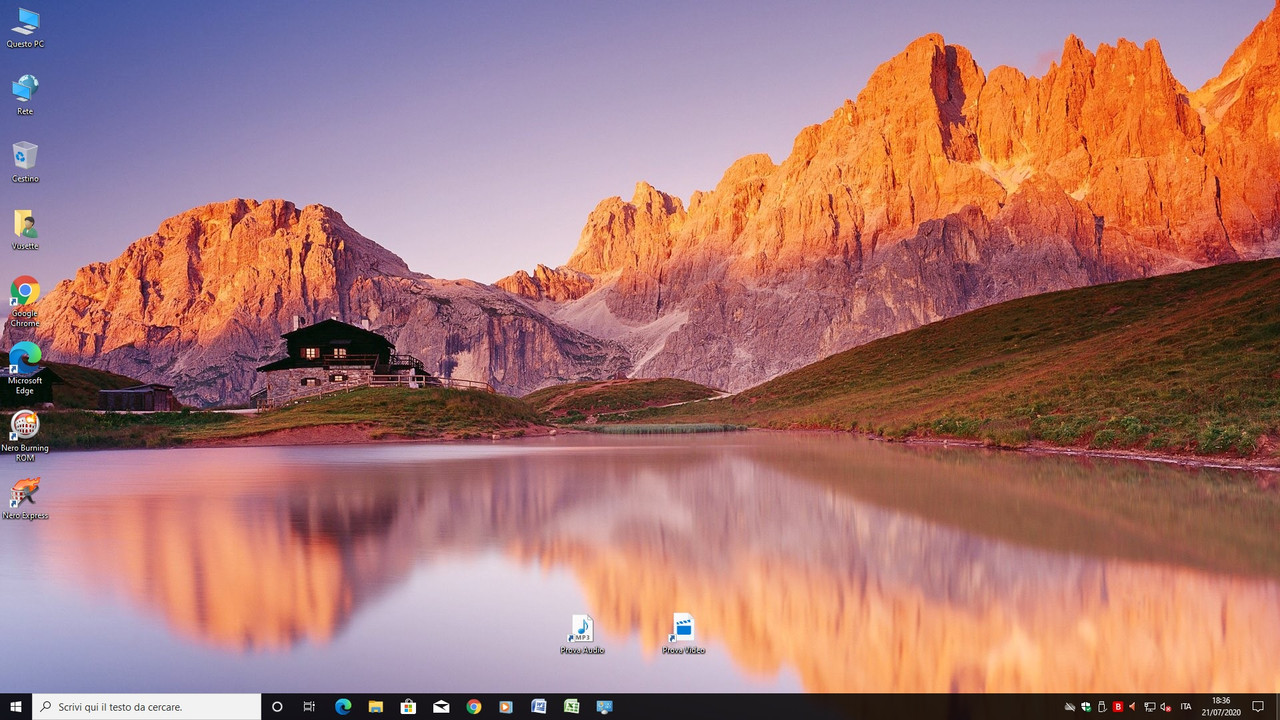This screenshot has width=1280, height=720.
Task: Open the Control Panel taskbar icon
Action: [604, 707]
